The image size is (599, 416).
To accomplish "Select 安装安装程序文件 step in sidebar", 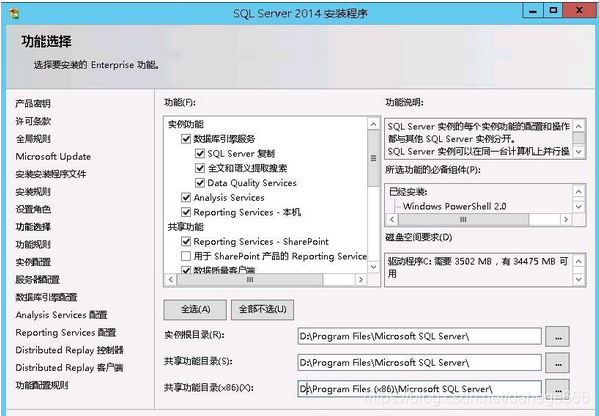I will (x=51, y=174).
